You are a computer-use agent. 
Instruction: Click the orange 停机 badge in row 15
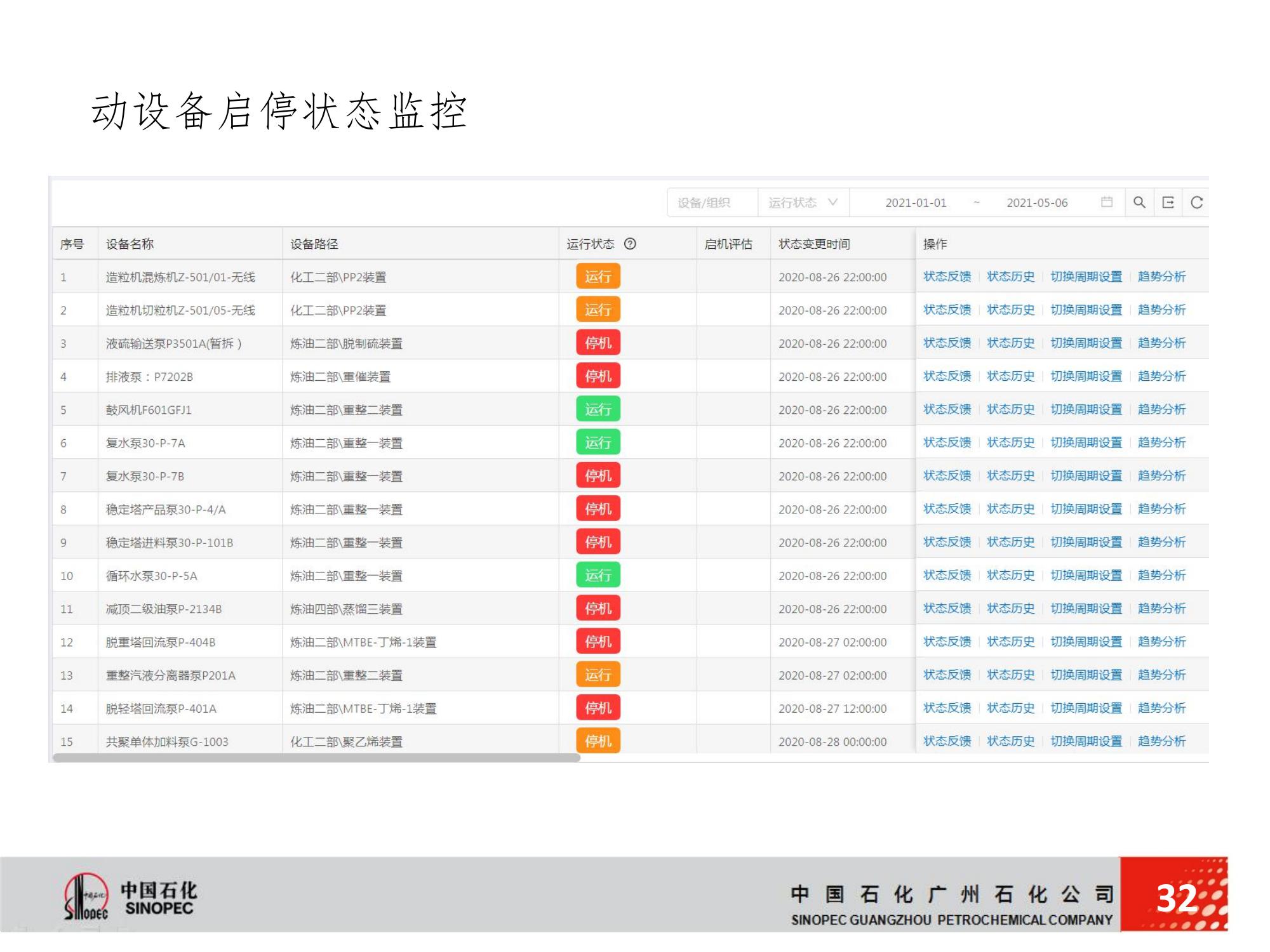[598, 741]
